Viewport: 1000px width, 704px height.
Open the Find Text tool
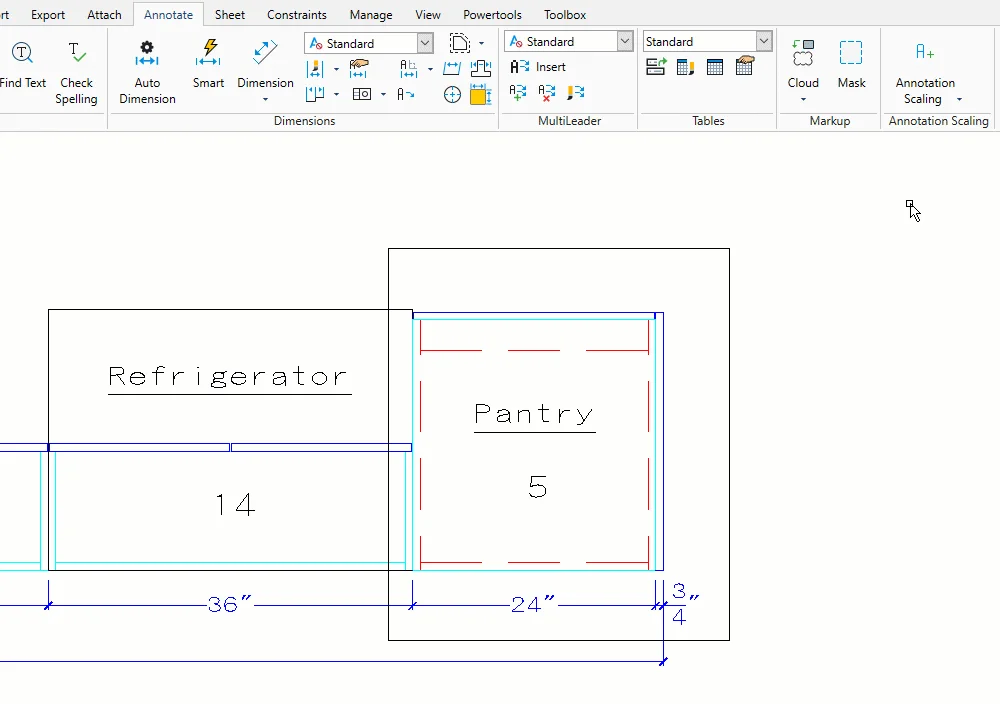point(22,65)
